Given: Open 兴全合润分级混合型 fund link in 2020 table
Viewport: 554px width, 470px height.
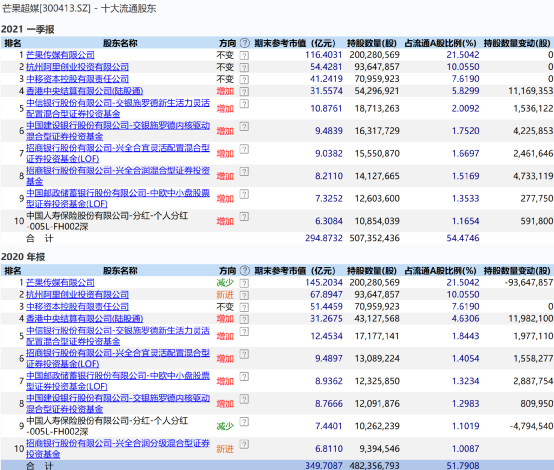Looking at the screenshot, I should coord(118,449).
